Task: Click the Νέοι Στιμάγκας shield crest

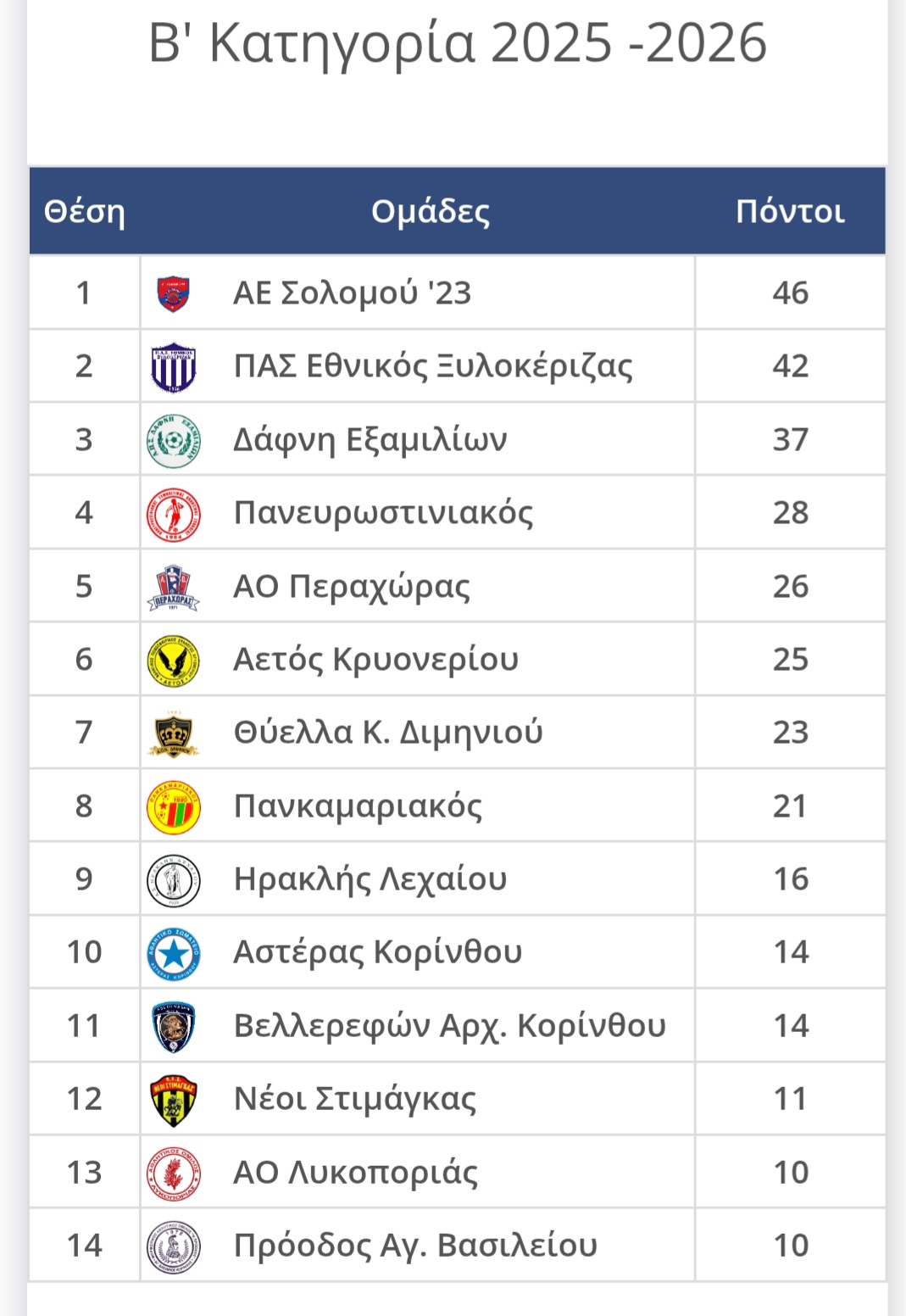Action: point(173,1100)
